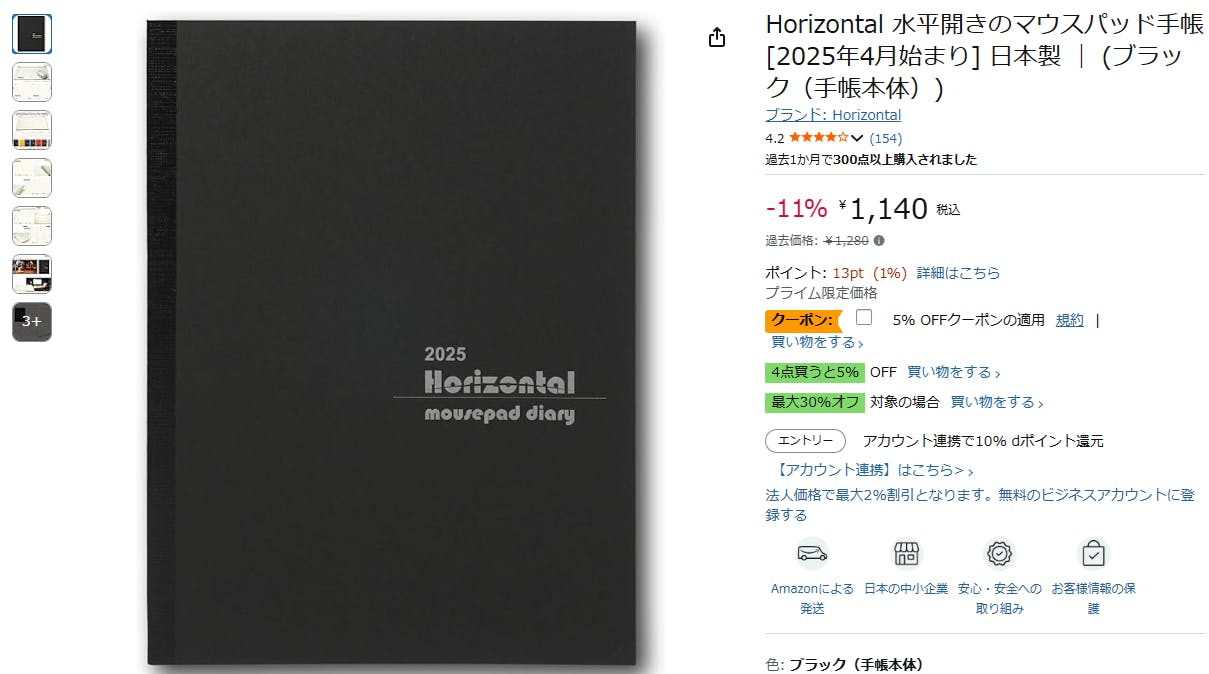Open the brand Horizontal link

tap(833, 115)
